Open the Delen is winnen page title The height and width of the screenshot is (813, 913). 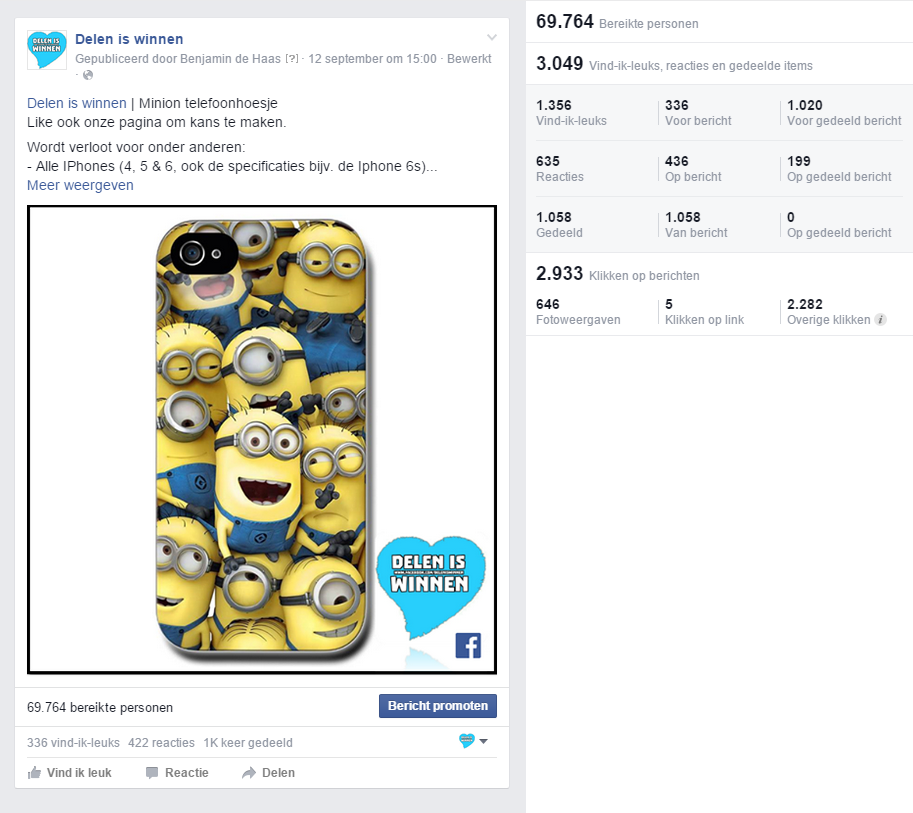[129, 39]
